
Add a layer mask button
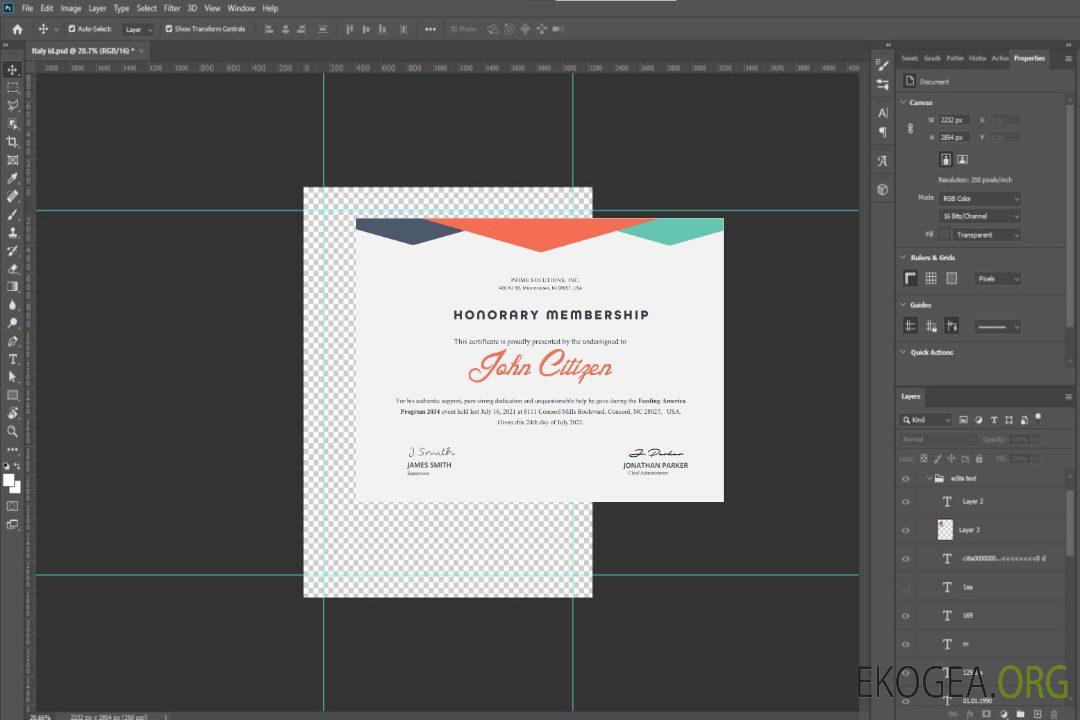(986, 714)
